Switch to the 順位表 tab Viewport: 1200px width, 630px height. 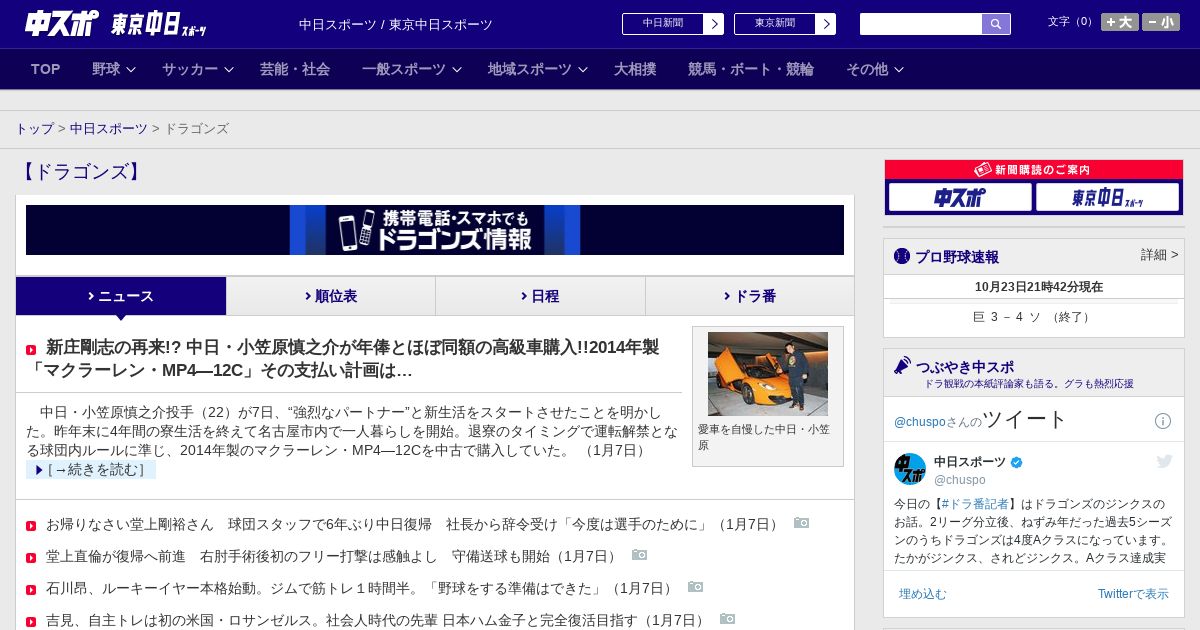click(331, 296)
